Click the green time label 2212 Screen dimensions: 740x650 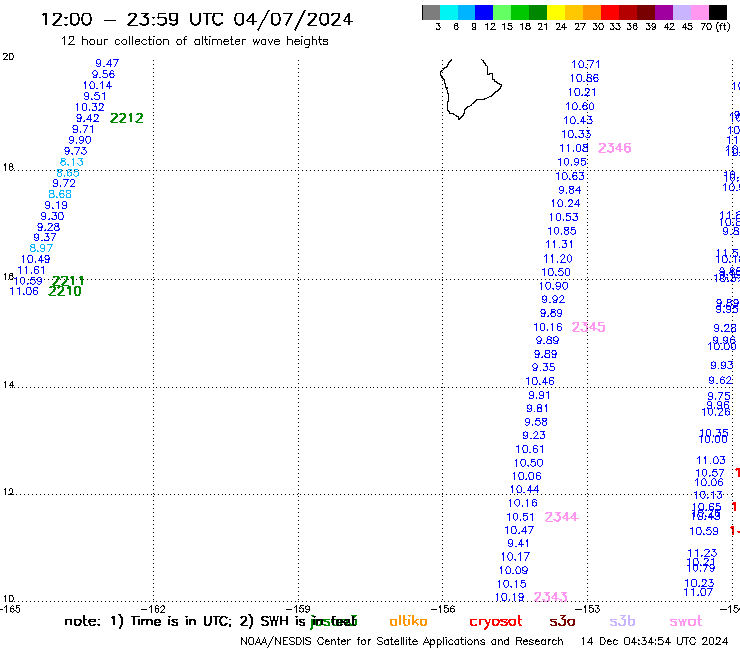point(126,118)
